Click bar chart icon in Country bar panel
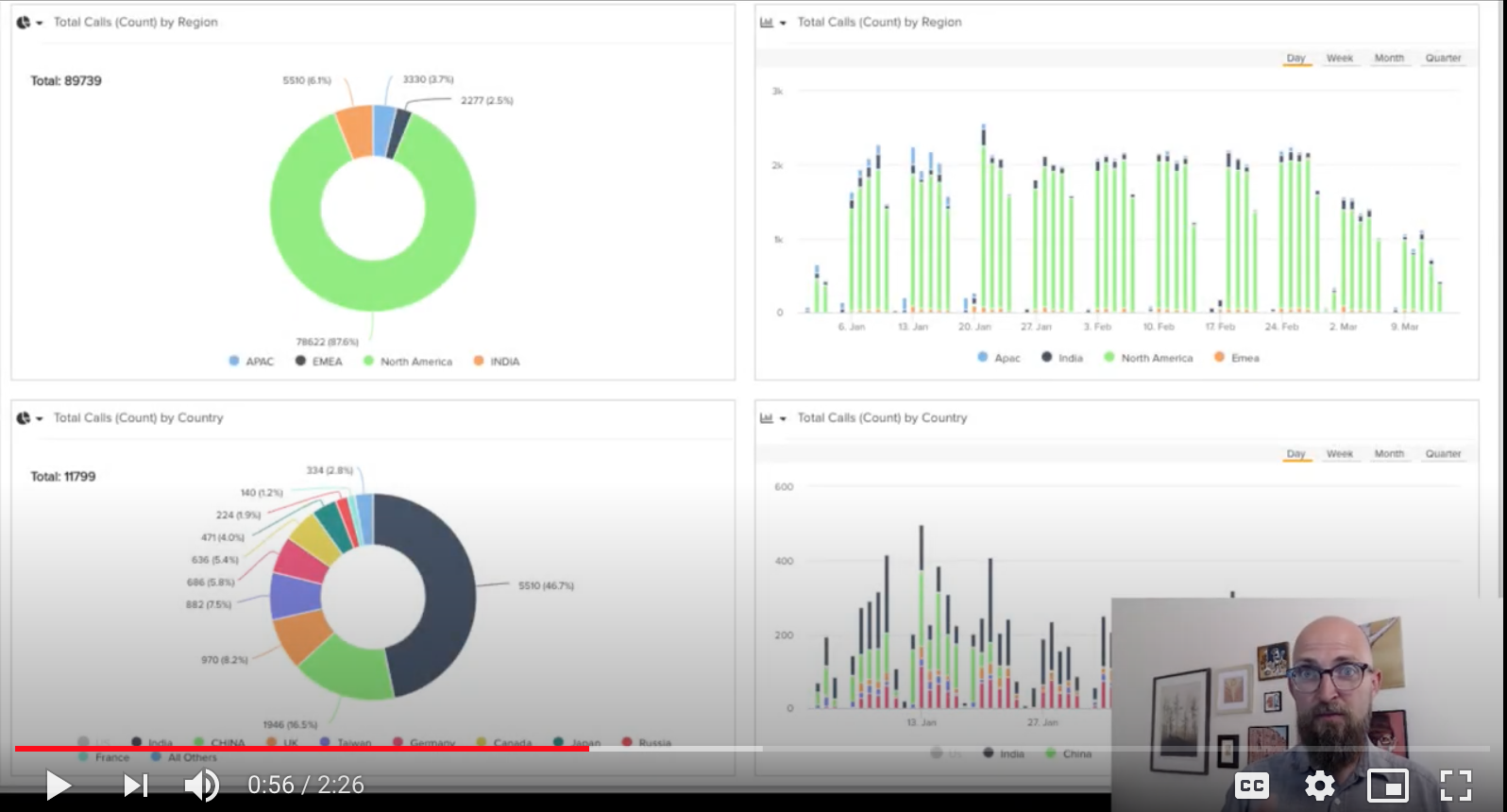 pos(767,418)
